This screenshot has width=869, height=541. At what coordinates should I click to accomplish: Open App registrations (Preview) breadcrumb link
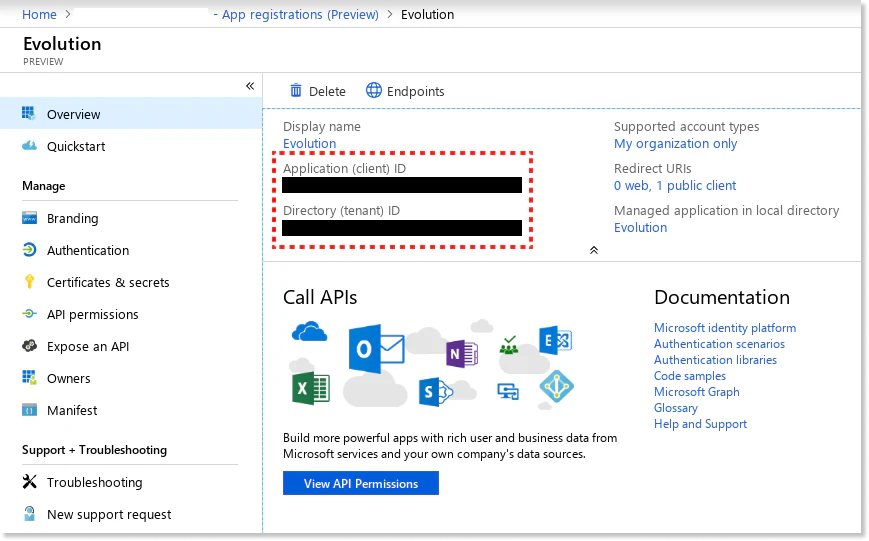click(x=300, y=14)
